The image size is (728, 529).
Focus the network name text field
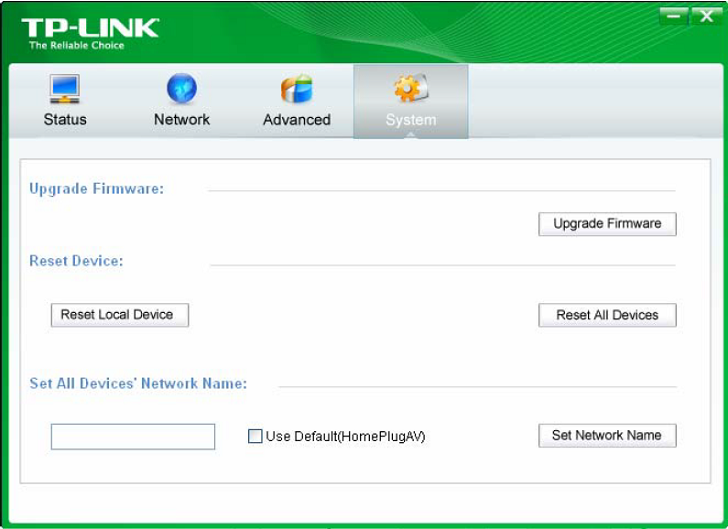(x=133, y=437)
